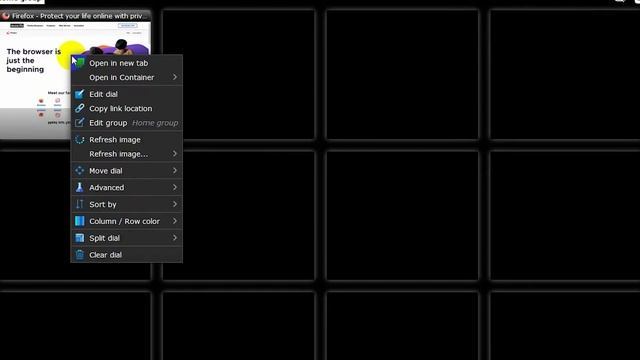Choose Refresh image... entry

coord(127,154)
